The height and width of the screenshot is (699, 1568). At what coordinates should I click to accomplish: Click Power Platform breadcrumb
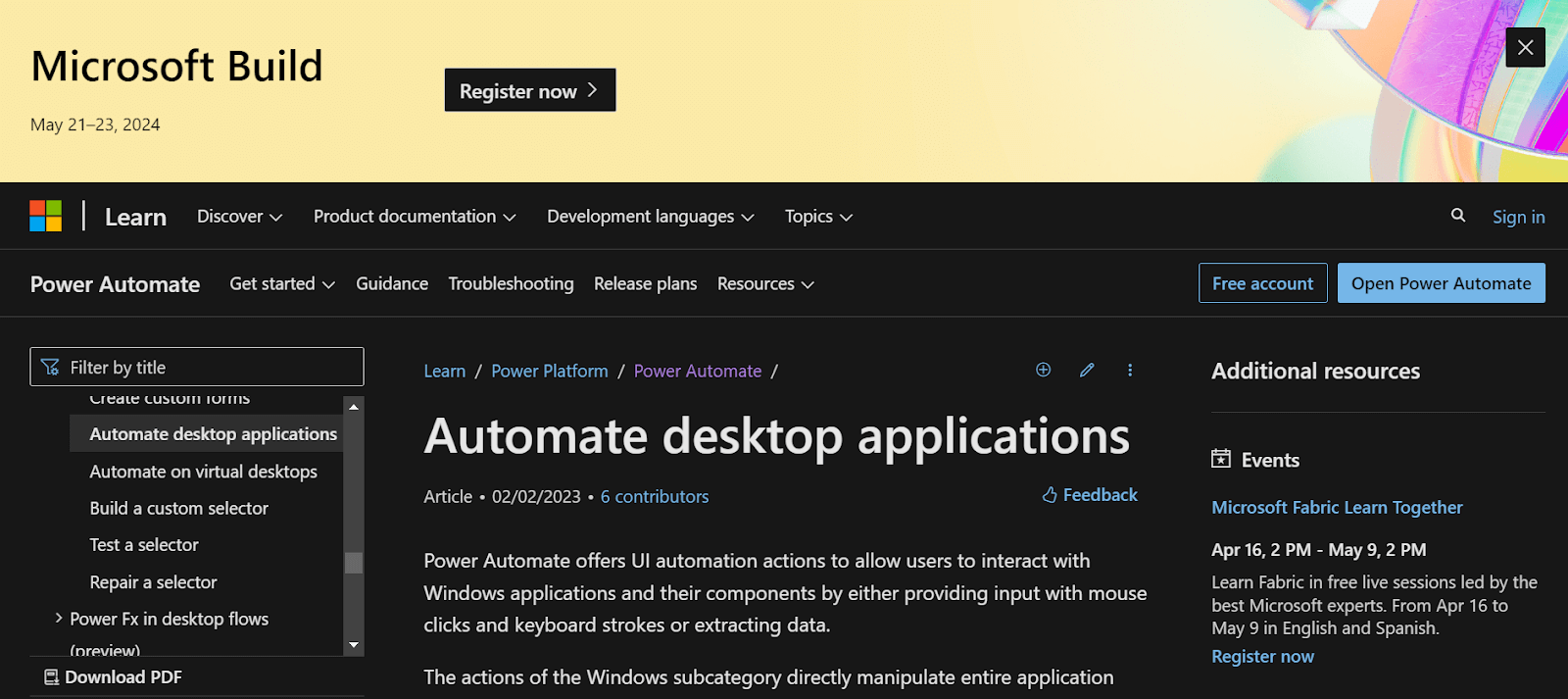point(550,372)
